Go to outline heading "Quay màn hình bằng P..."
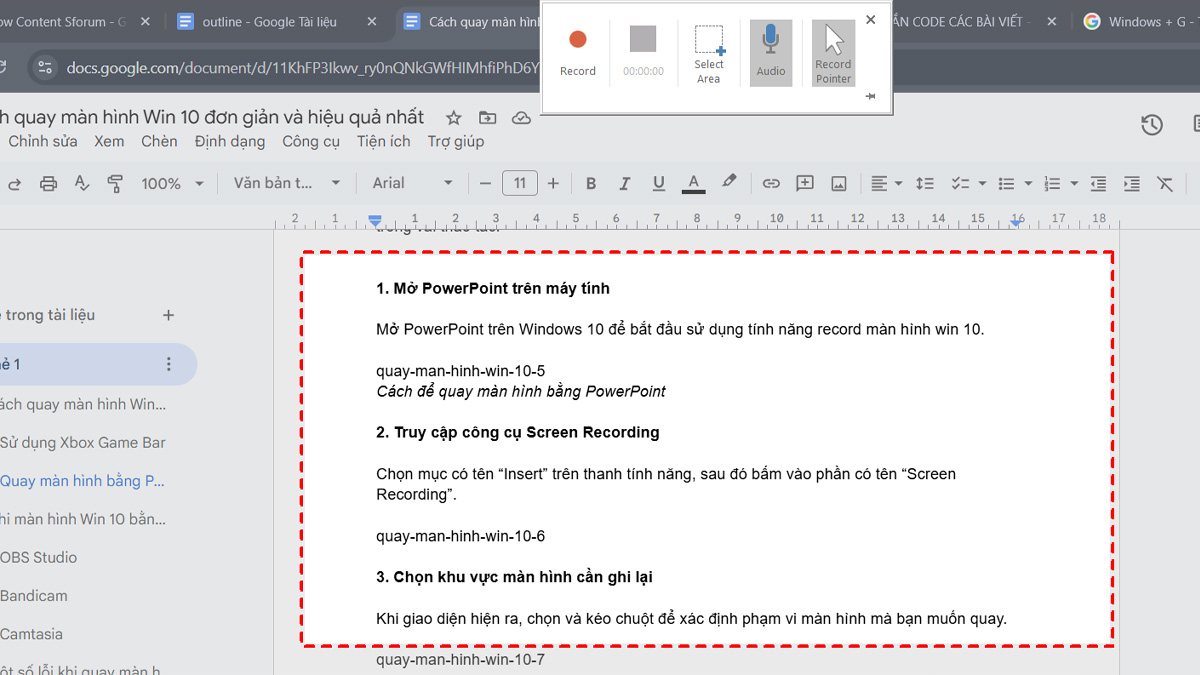 [x=82, y=481]
